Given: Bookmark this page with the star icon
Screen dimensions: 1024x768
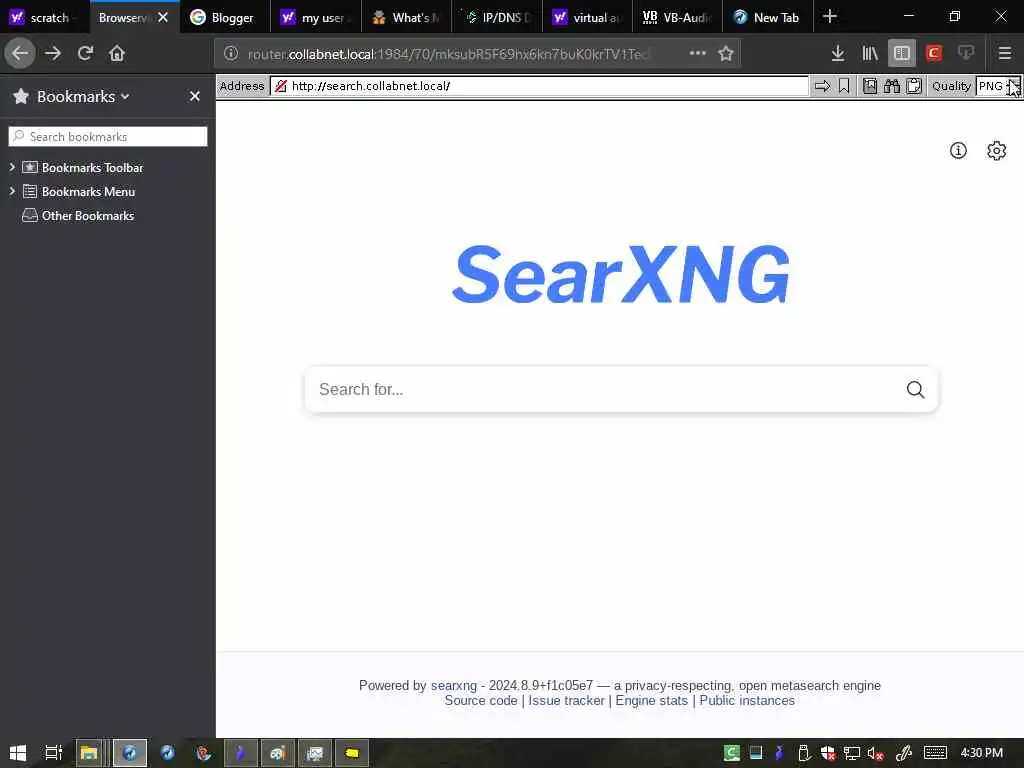Looking at the screenshot, I should [726, 53].
